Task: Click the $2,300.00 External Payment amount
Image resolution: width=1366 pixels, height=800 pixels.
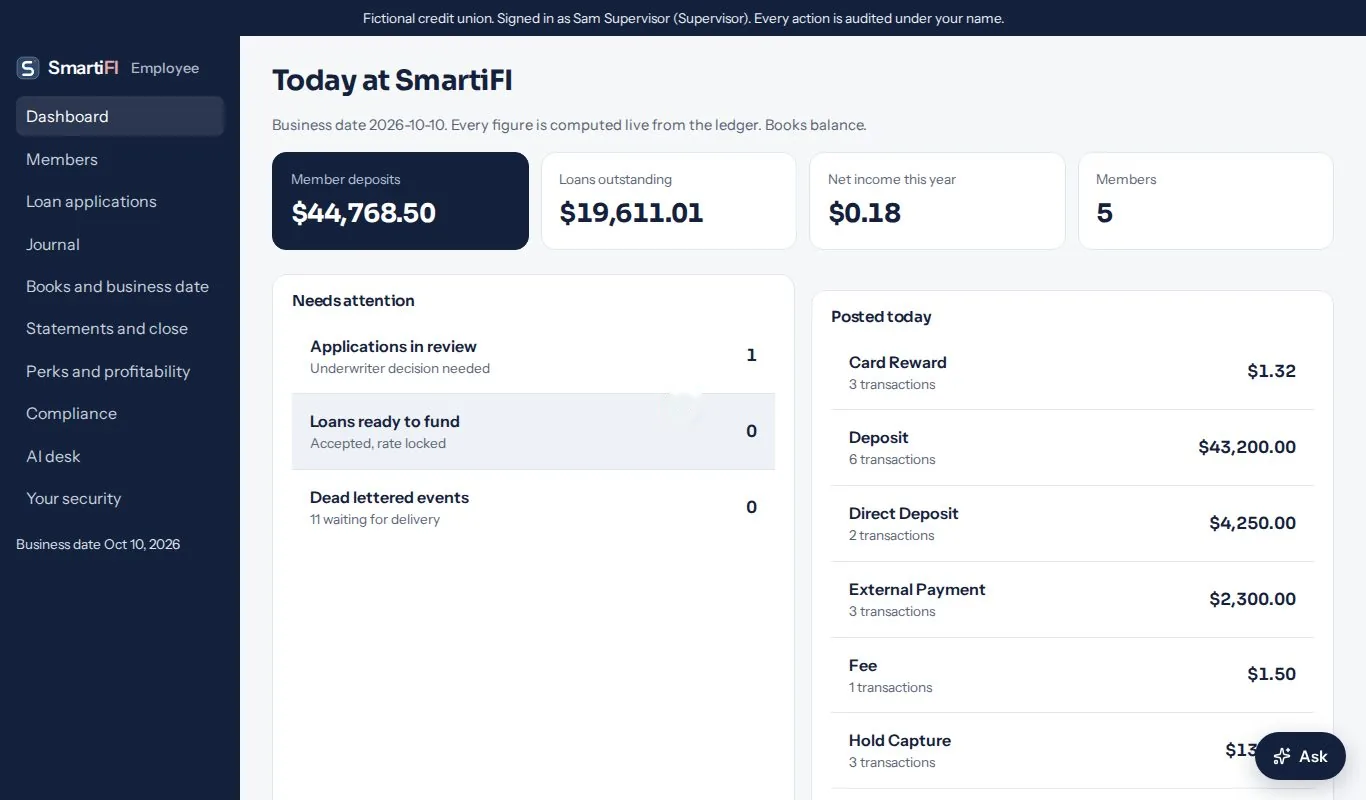Action: (x=1252, y=599)
